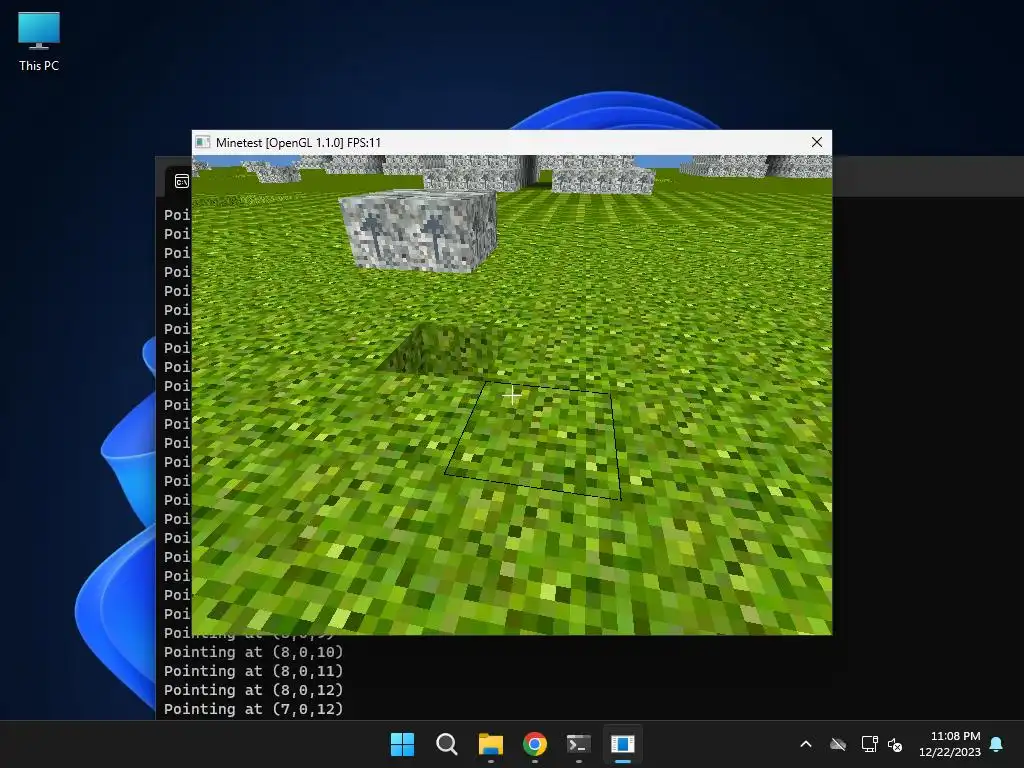
Task: Click the highlighted grass block under crosshair
Action: pos(533,440)
